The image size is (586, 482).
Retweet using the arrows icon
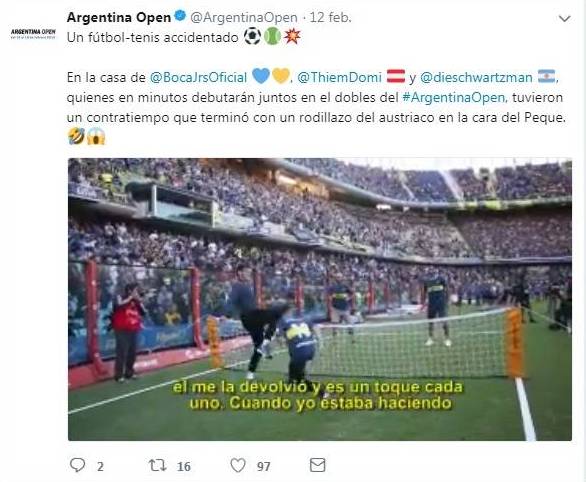tap(157, 465)
